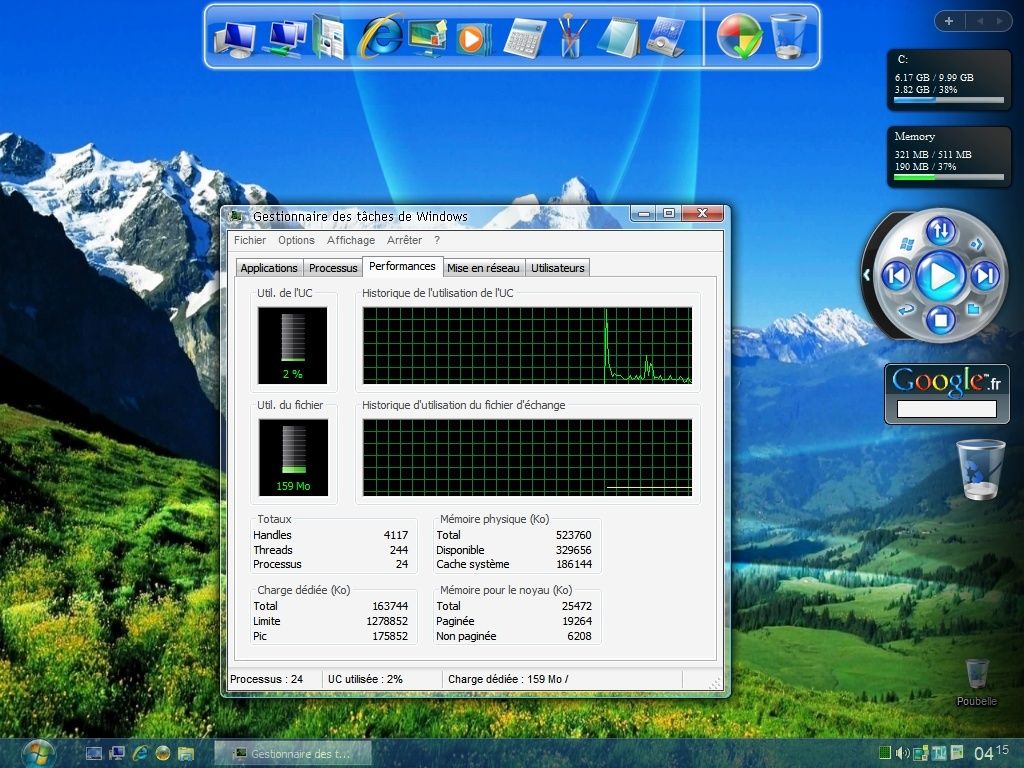Open the Google.fr logo link

[946, 380]
